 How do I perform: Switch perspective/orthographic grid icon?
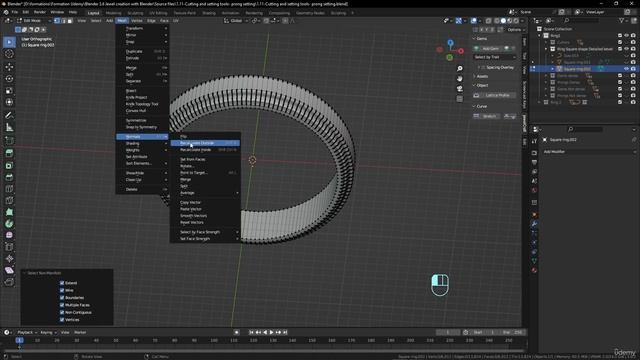click(x=460, y=99)
